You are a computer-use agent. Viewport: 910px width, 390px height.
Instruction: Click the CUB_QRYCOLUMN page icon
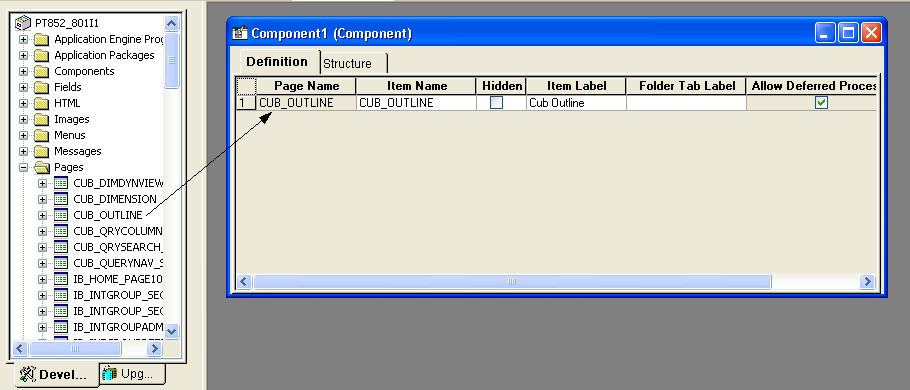(x=61, y=231)
